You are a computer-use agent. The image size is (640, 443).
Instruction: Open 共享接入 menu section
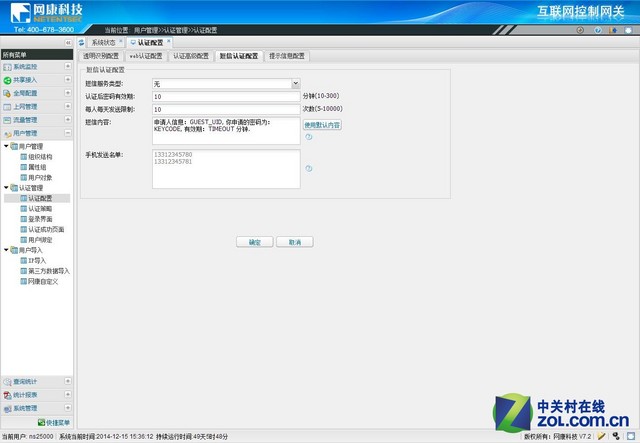(x=25, y=80)
